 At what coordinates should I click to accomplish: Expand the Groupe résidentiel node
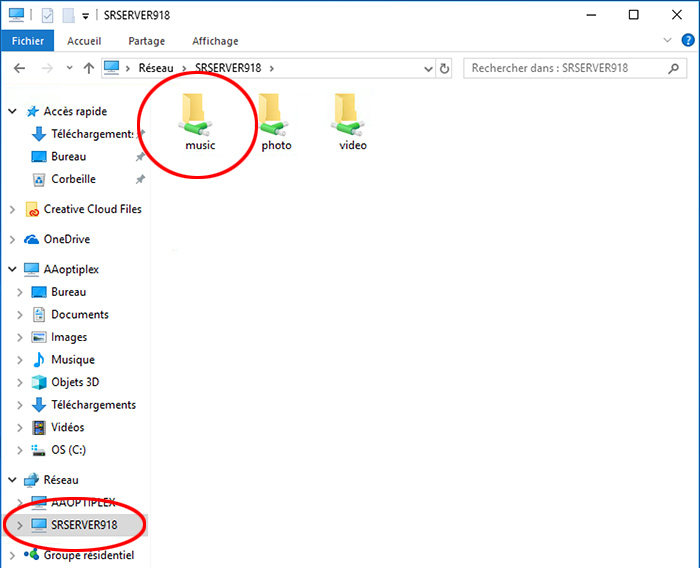[12, 555]
